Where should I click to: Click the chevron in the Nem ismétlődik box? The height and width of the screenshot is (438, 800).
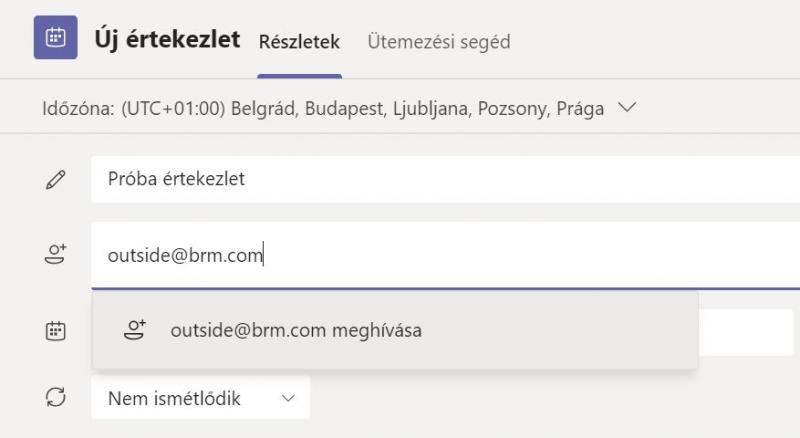(288, 398)
